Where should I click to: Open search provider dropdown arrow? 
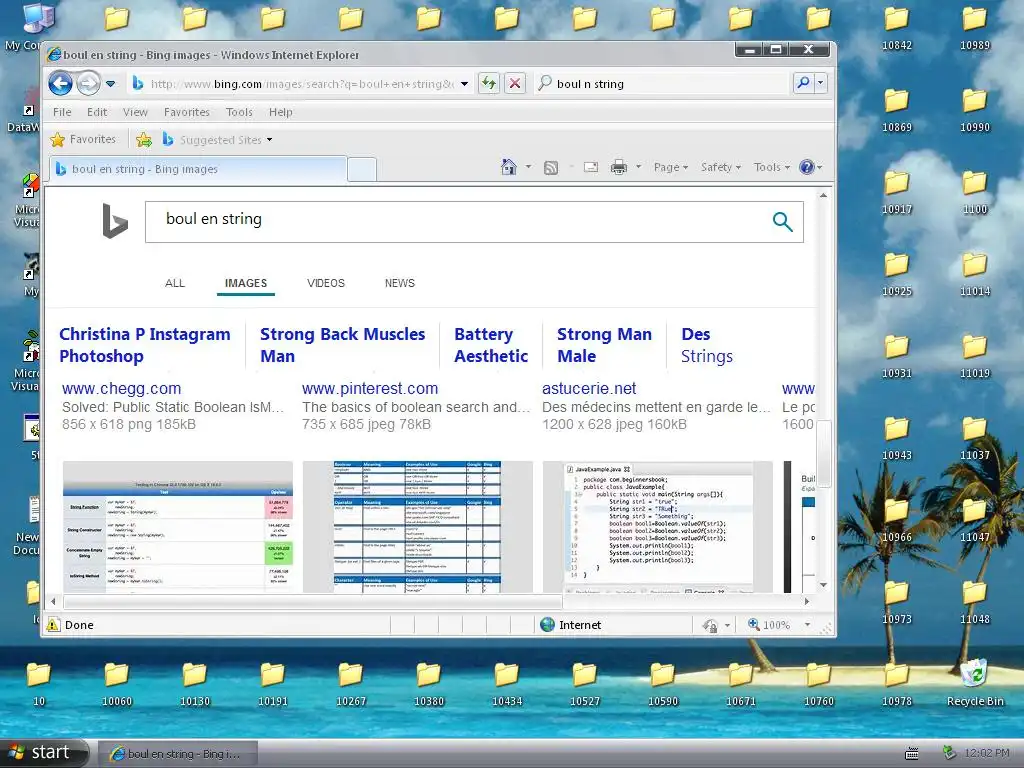[821, 83]
